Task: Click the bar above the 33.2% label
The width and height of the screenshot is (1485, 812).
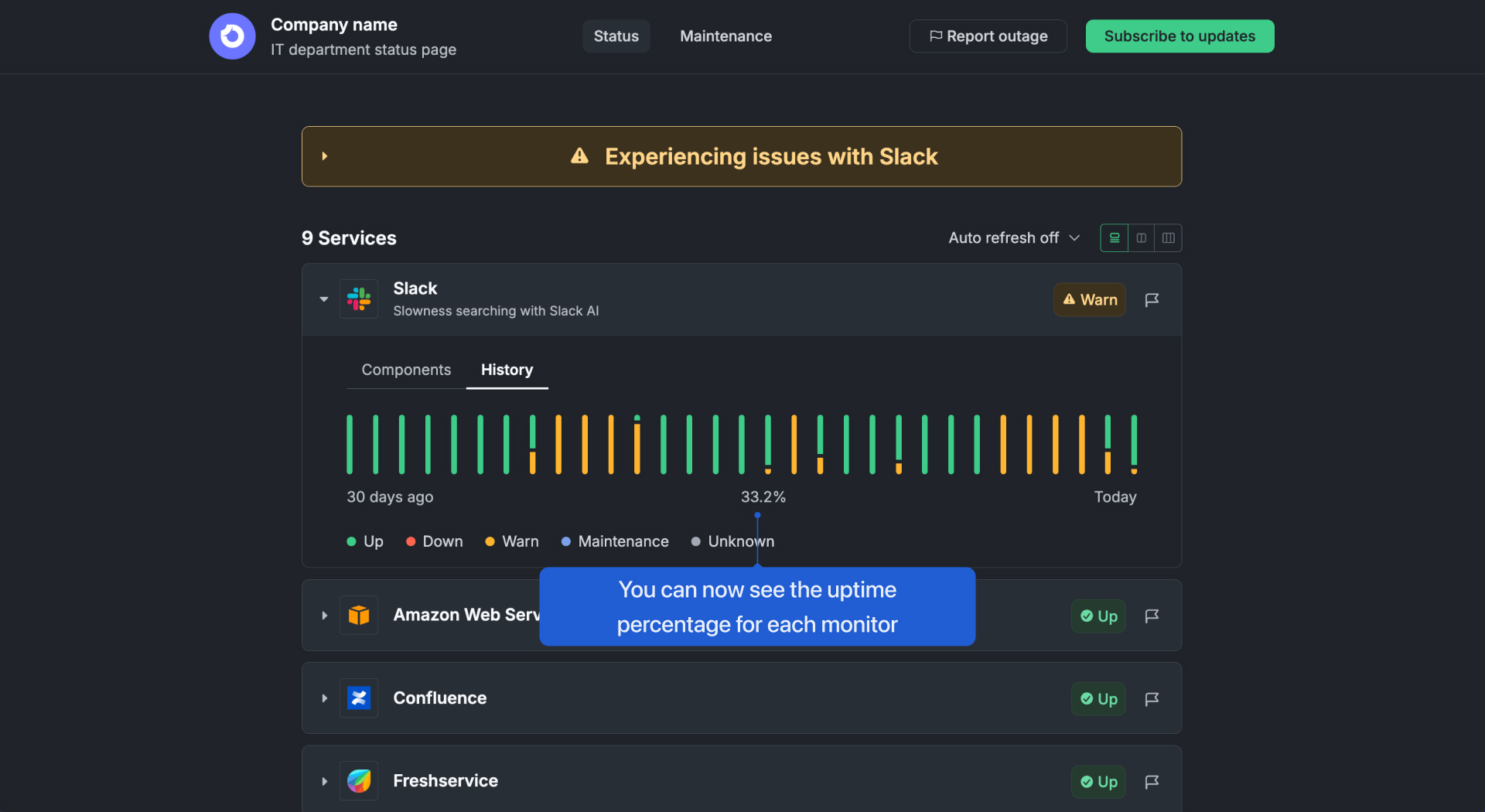Action: click(768, 444)
